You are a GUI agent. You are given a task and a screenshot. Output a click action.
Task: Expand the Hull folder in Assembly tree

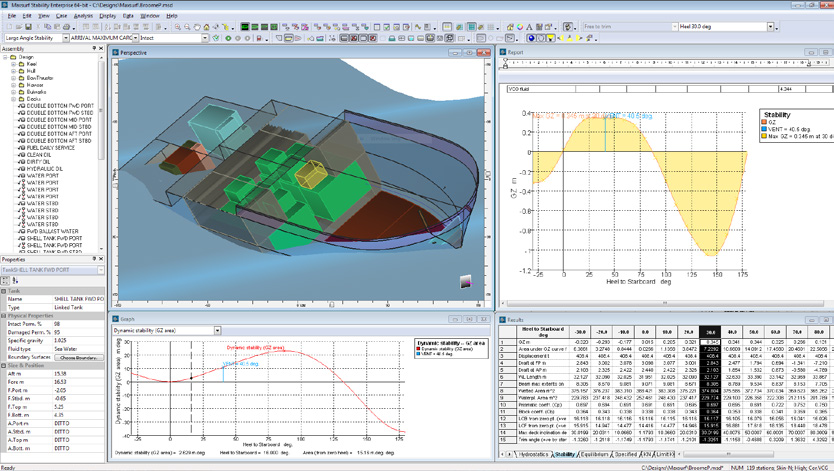pos(14,71)
